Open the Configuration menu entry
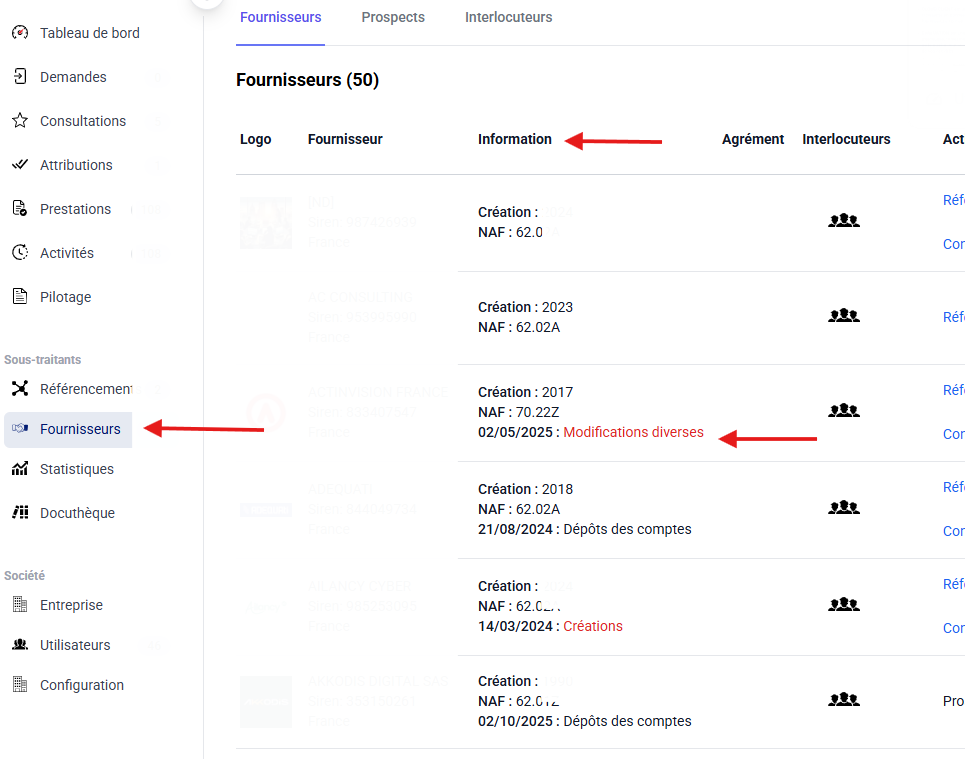The width and height of the screenshot is (965, 759). (82, 685)
